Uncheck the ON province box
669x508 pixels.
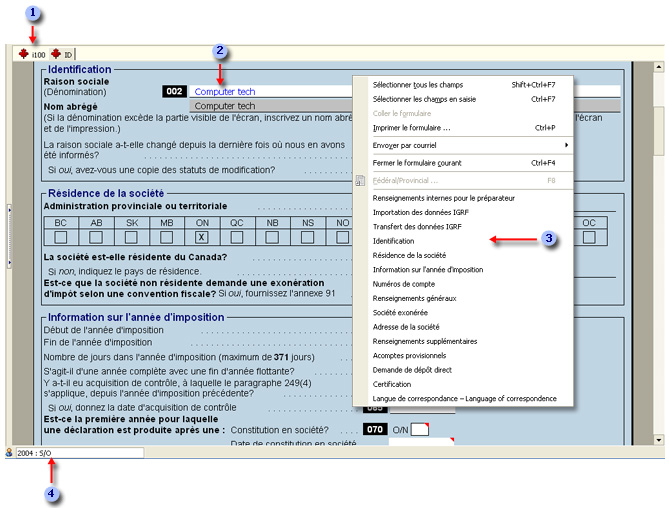point(202,237)
